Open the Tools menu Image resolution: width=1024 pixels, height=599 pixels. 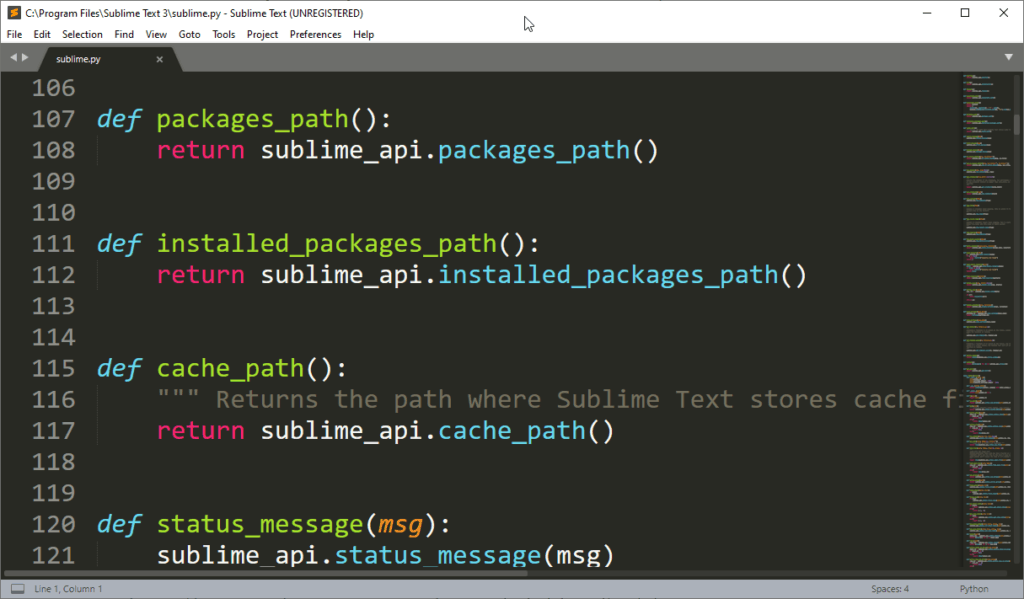(x=223, y=35)
